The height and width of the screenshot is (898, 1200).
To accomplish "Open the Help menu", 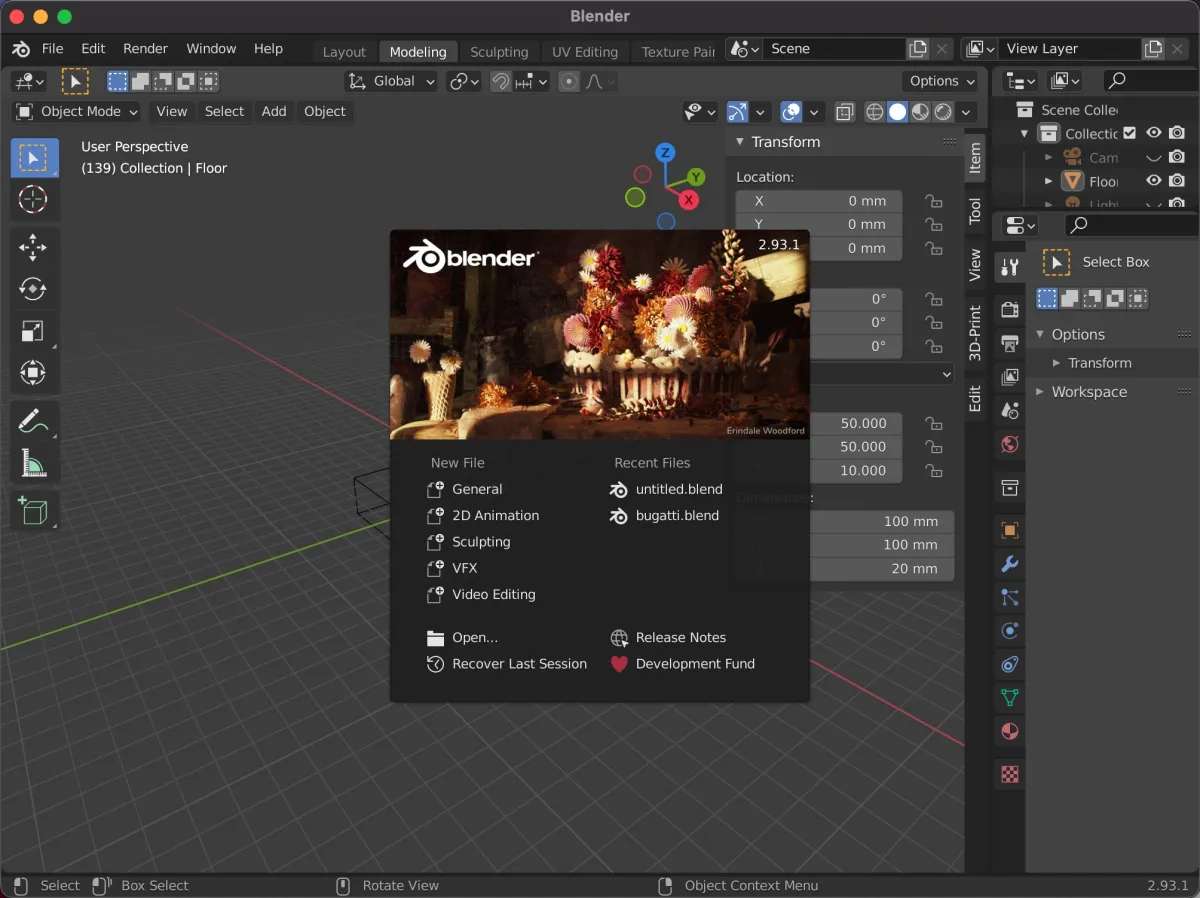I will point(268,49).
